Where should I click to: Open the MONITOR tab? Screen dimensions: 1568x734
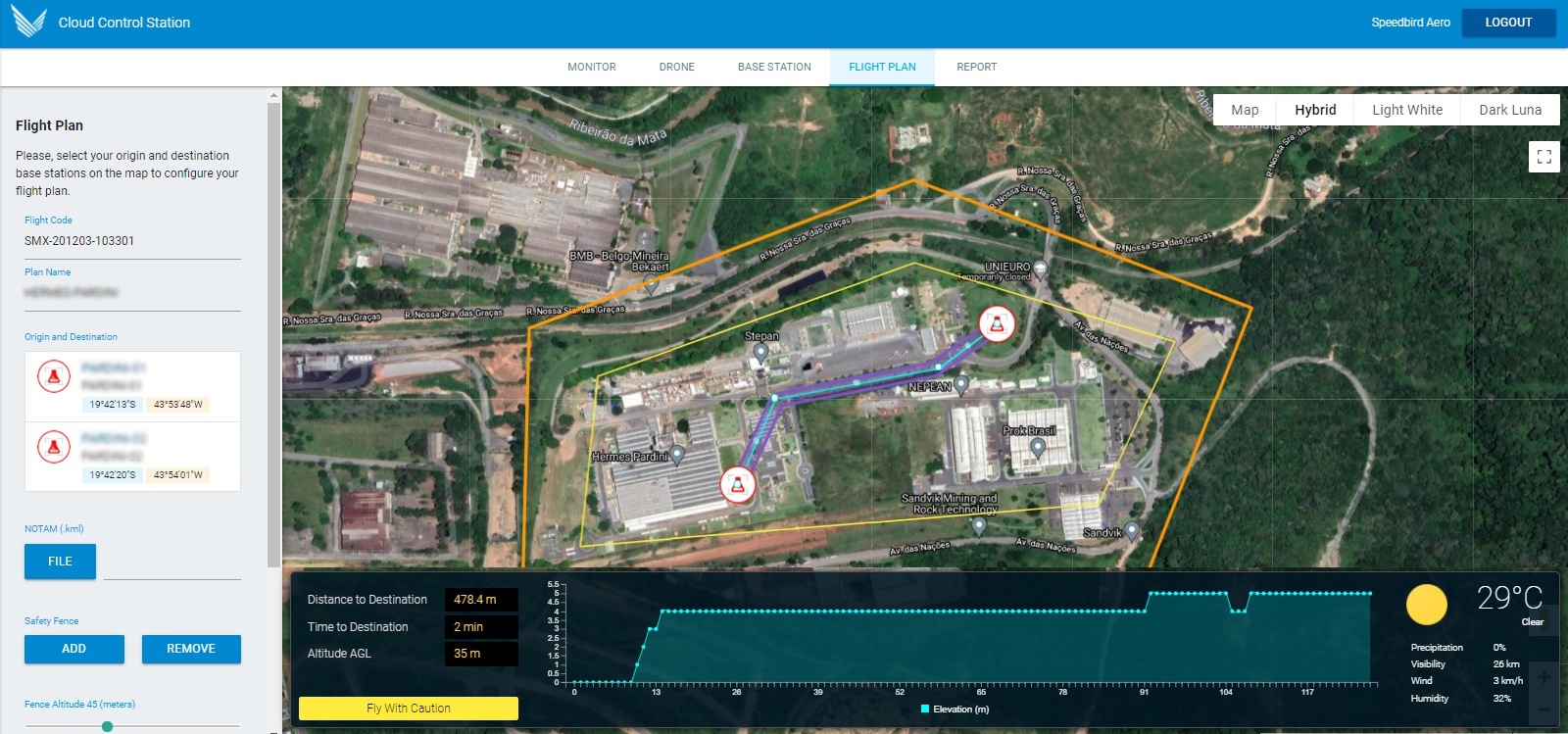pyautogui.click(x=592, y=67)
